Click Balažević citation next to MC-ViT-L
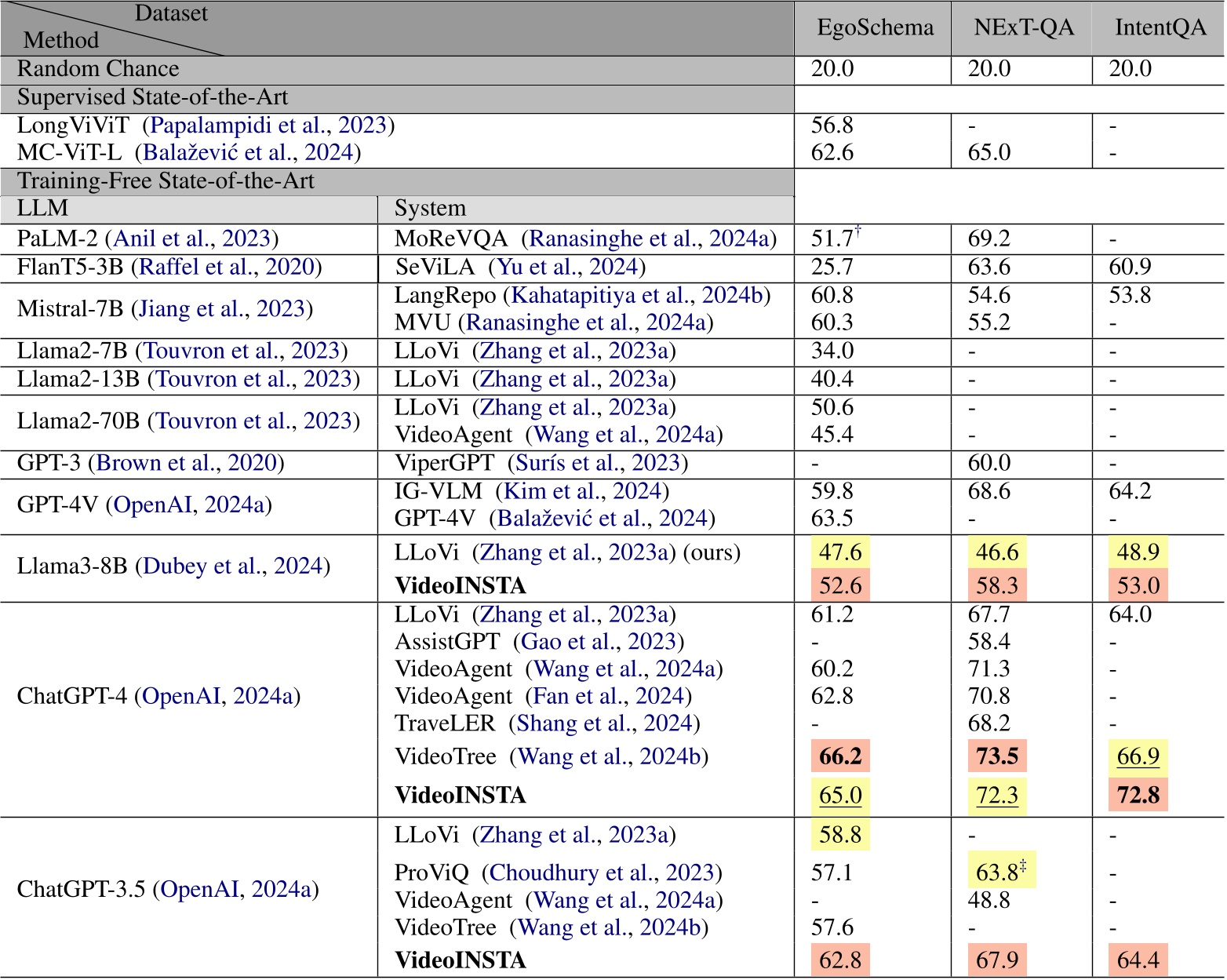Screen dimensions: 1227x980 click(251, 152)
